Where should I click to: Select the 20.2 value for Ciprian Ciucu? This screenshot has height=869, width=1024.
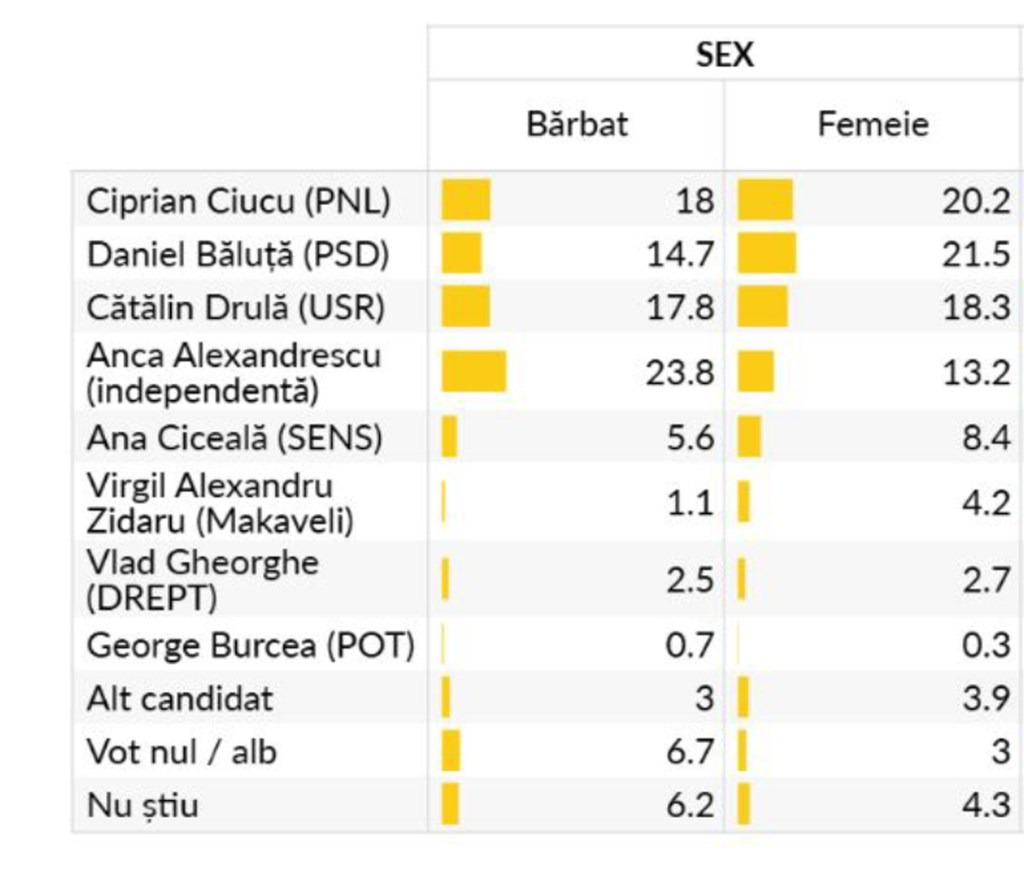point(975,201)
